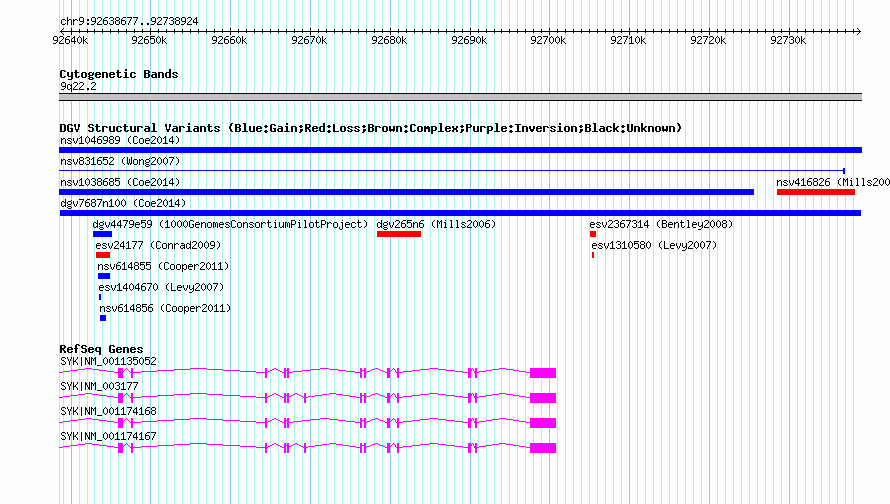Click the 92720k ruler tick label

click(708, 40)
